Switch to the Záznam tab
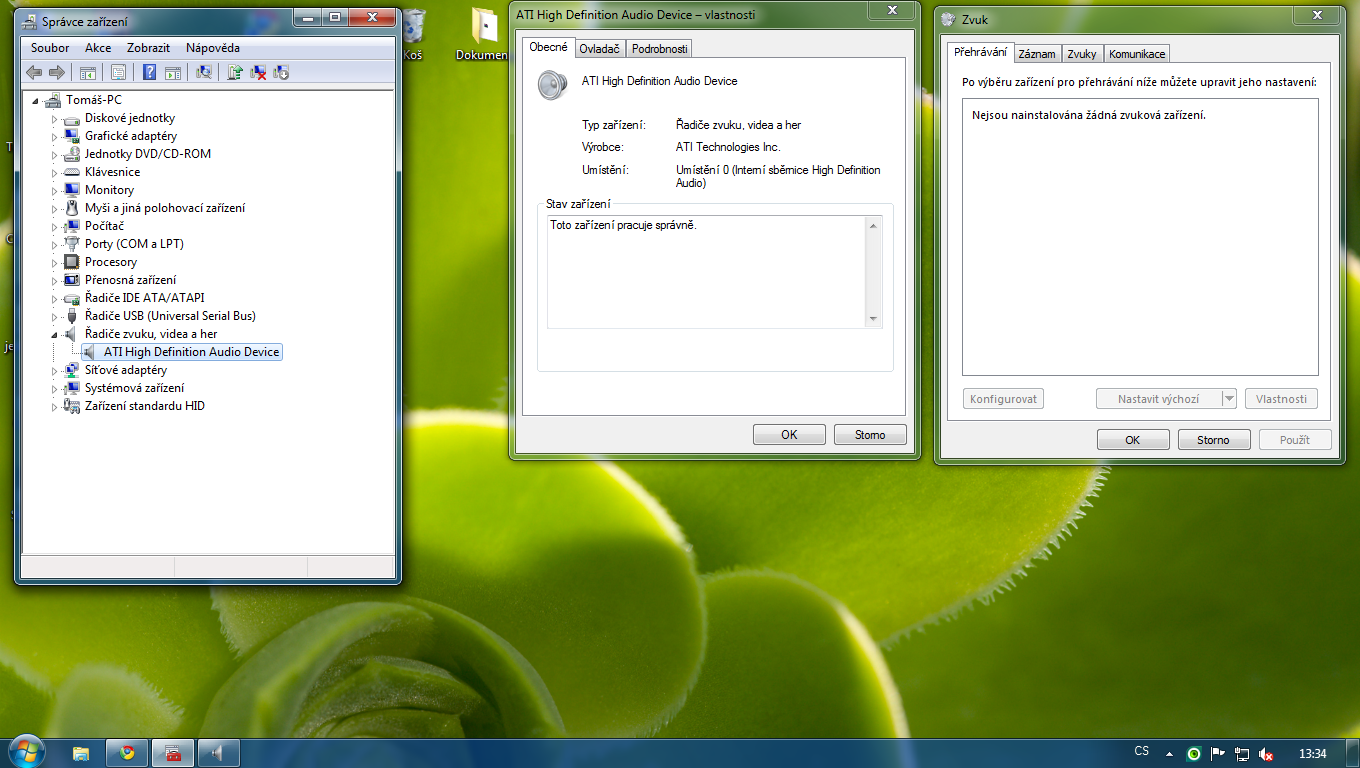Viewport: 1360px width, 768px height. [1037, 54]
